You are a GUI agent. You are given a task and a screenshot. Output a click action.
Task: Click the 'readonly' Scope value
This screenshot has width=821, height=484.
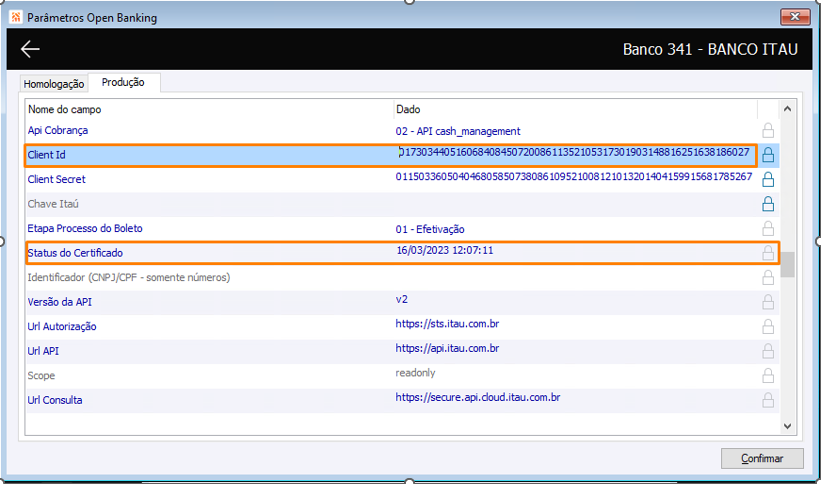click(x=415, y=373)
